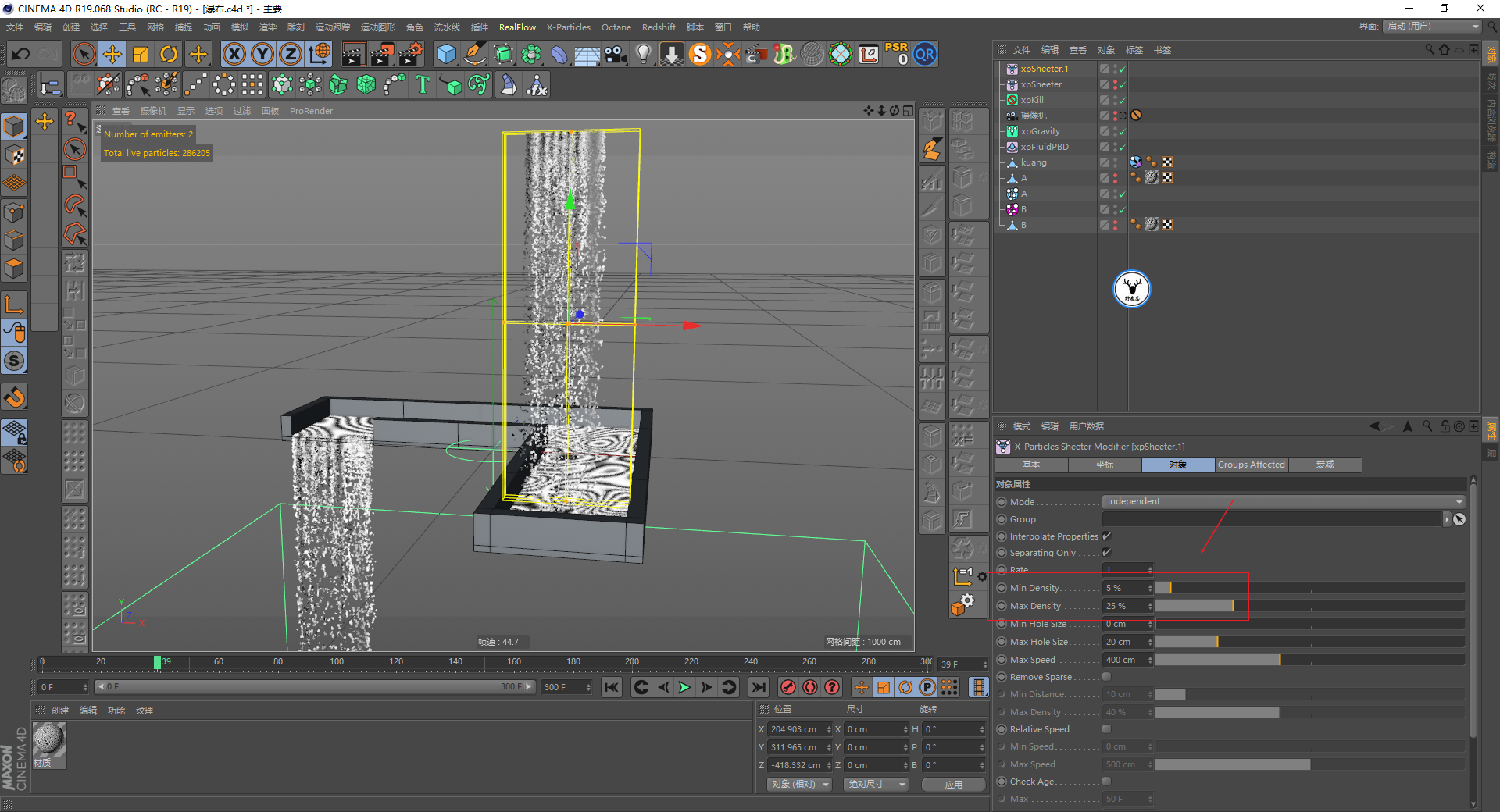Click the 应用 apply button
The image size is (1500, 812).
coord(953,784)
